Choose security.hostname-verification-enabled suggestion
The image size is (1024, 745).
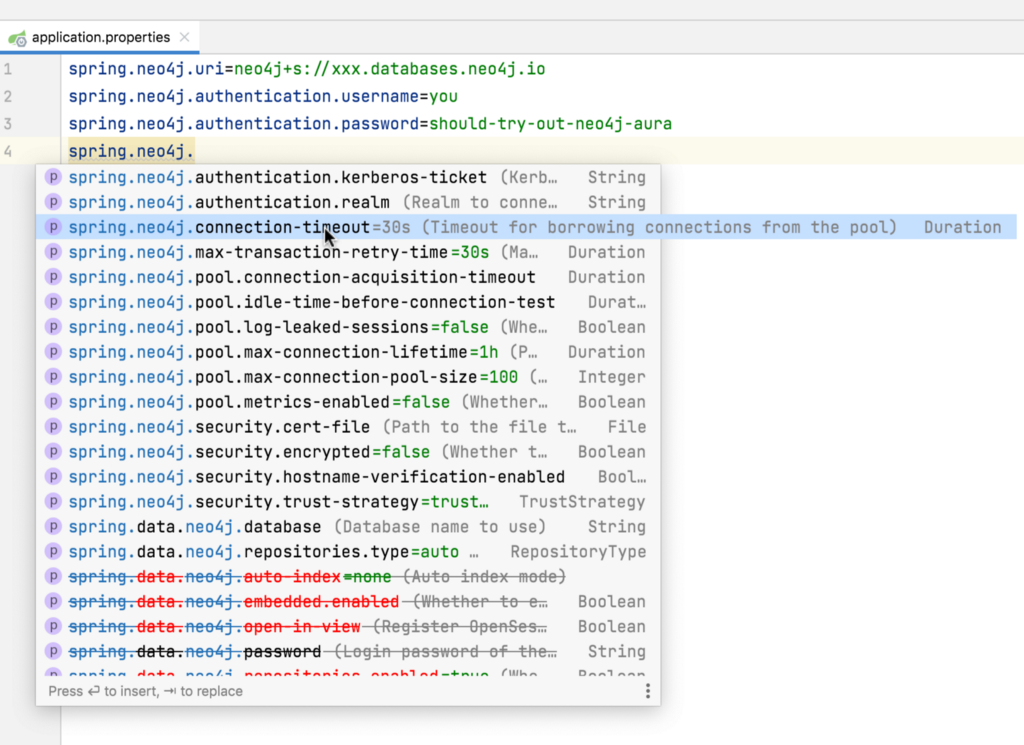pos(348,477)
